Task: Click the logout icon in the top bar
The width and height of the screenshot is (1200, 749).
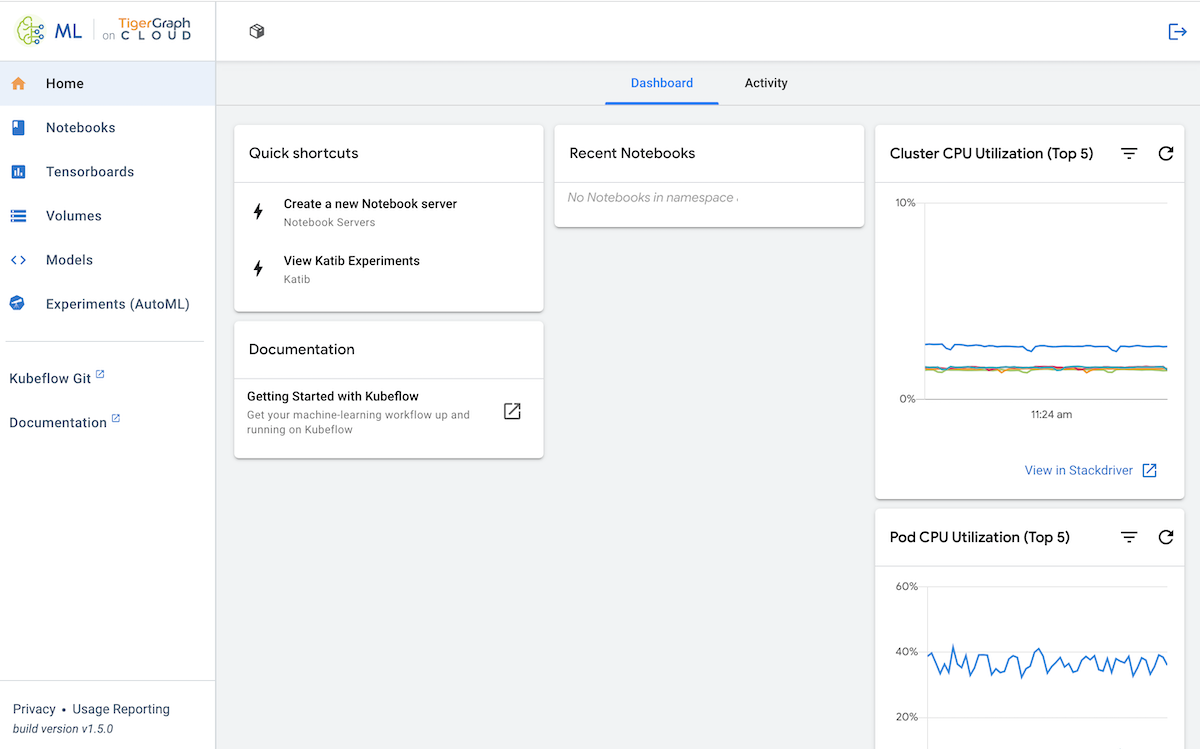Action: coord(1176,31)
